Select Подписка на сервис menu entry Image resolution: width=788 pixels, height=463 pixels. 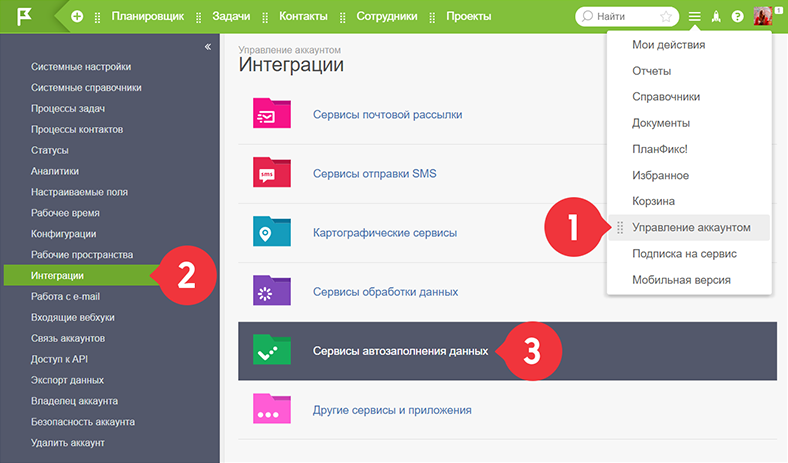(x=684, y=254)
